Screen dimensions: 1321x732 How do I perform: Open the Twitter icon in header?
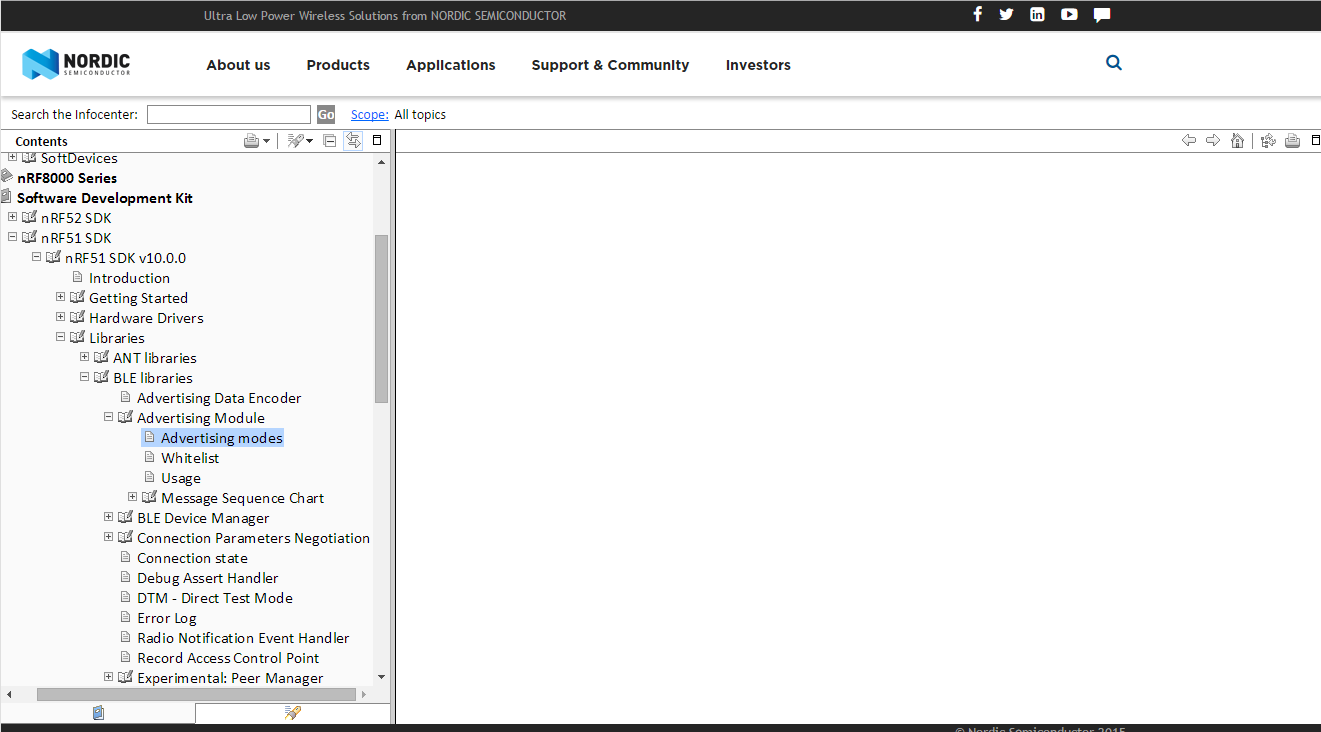1006,14
